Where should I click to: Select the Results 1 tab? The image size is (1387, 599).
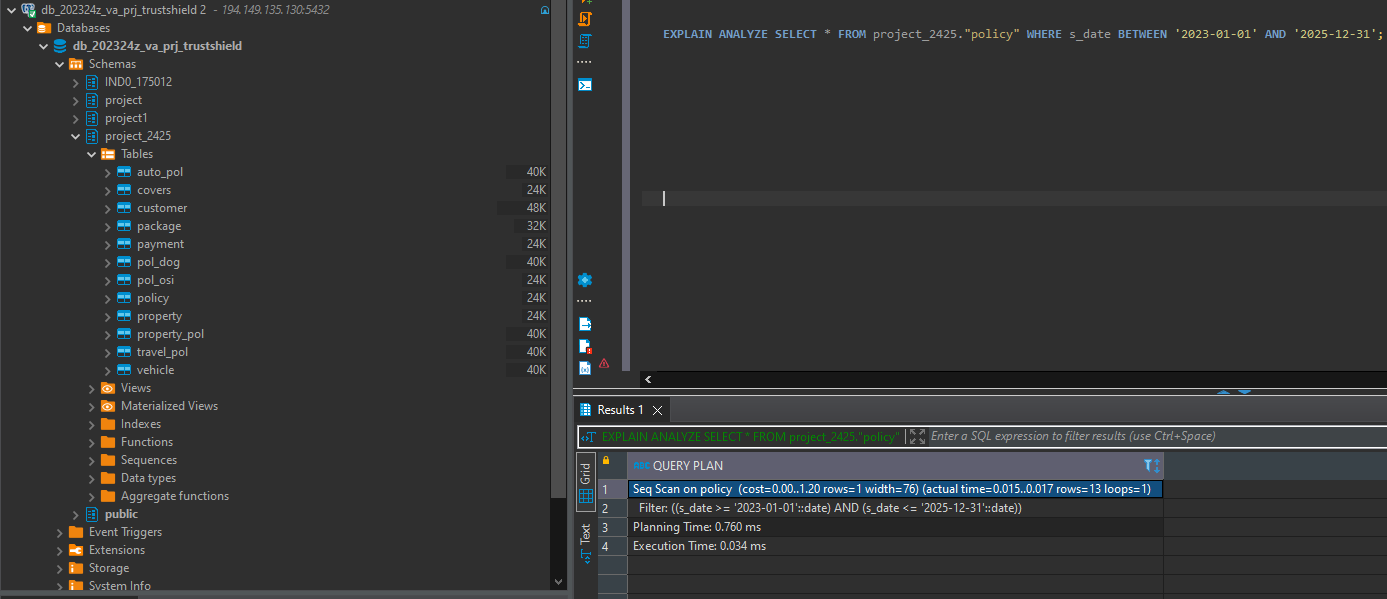[619, 410]
